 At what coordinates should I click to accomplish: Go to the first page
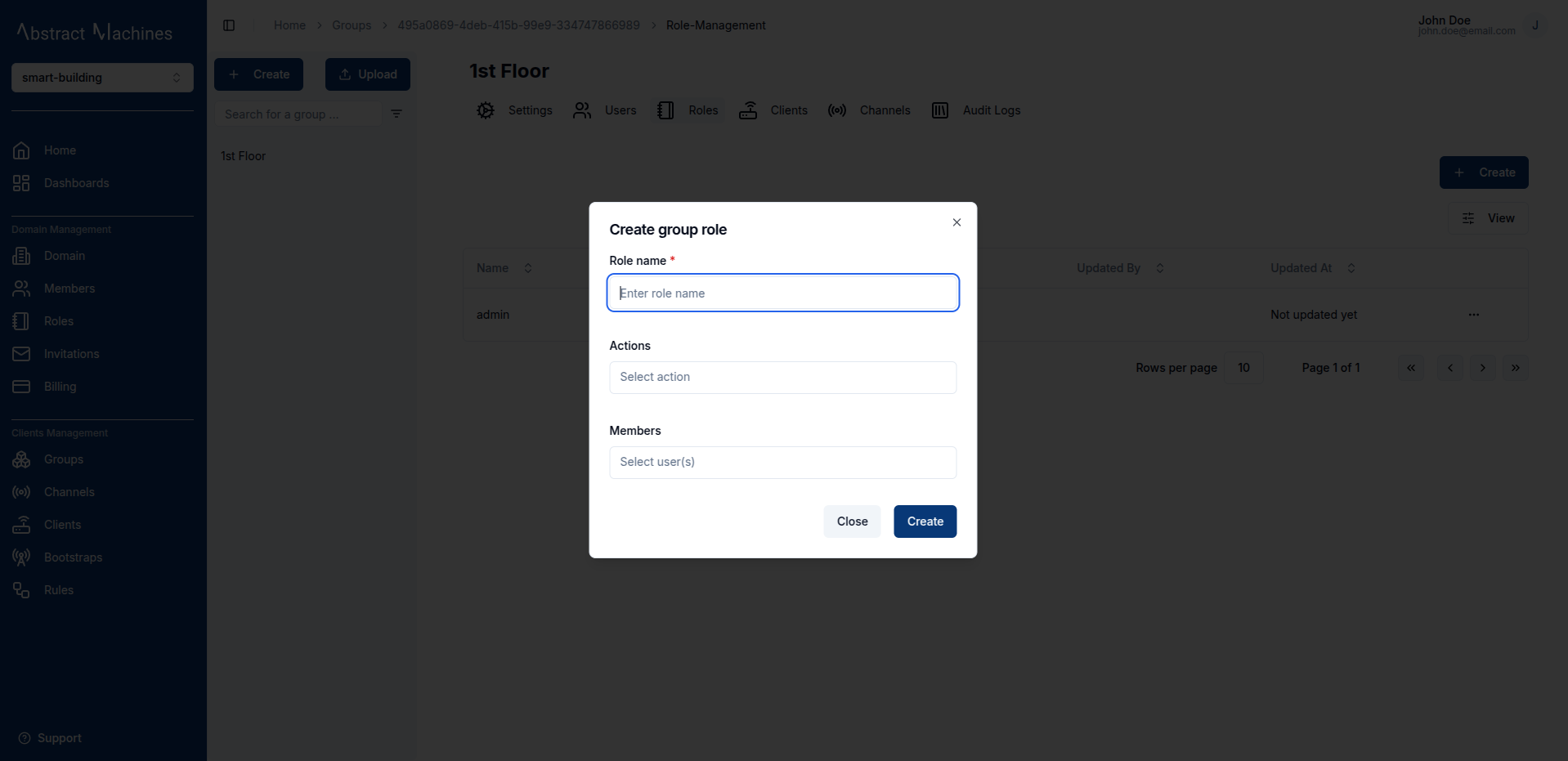1411,368
